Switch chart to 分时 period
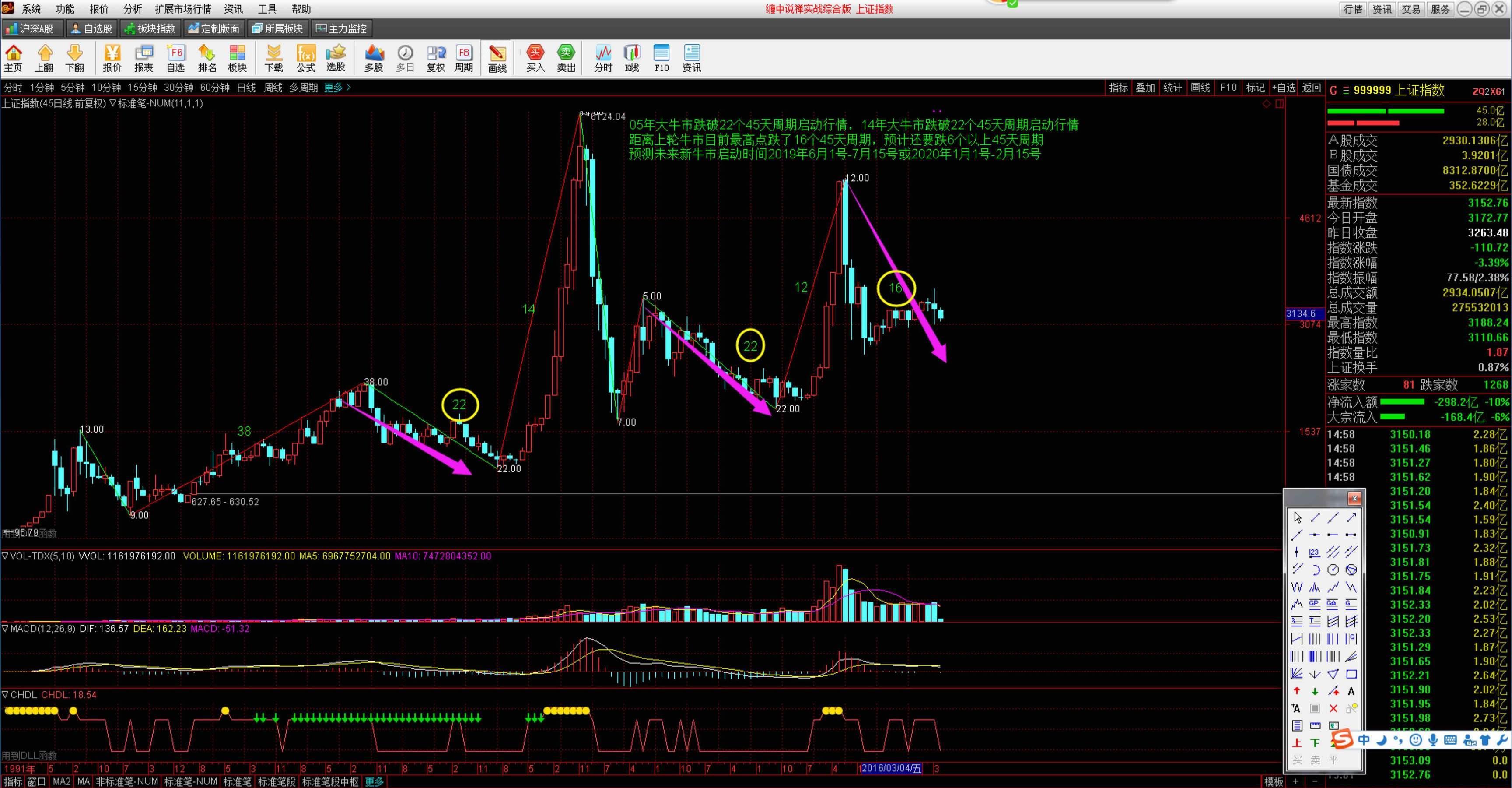Screen dimensions: 1512x788 [x=13, y=88]
